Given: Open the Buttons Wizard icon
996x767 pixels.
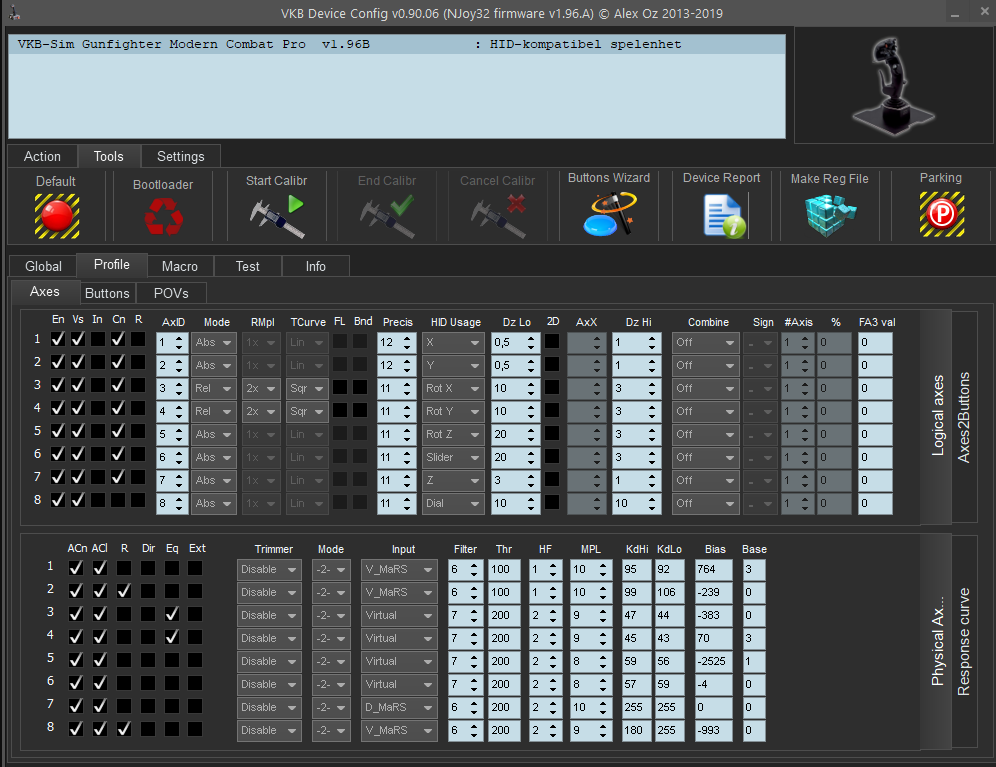Looking at the screenshot, I should (609, 214).
